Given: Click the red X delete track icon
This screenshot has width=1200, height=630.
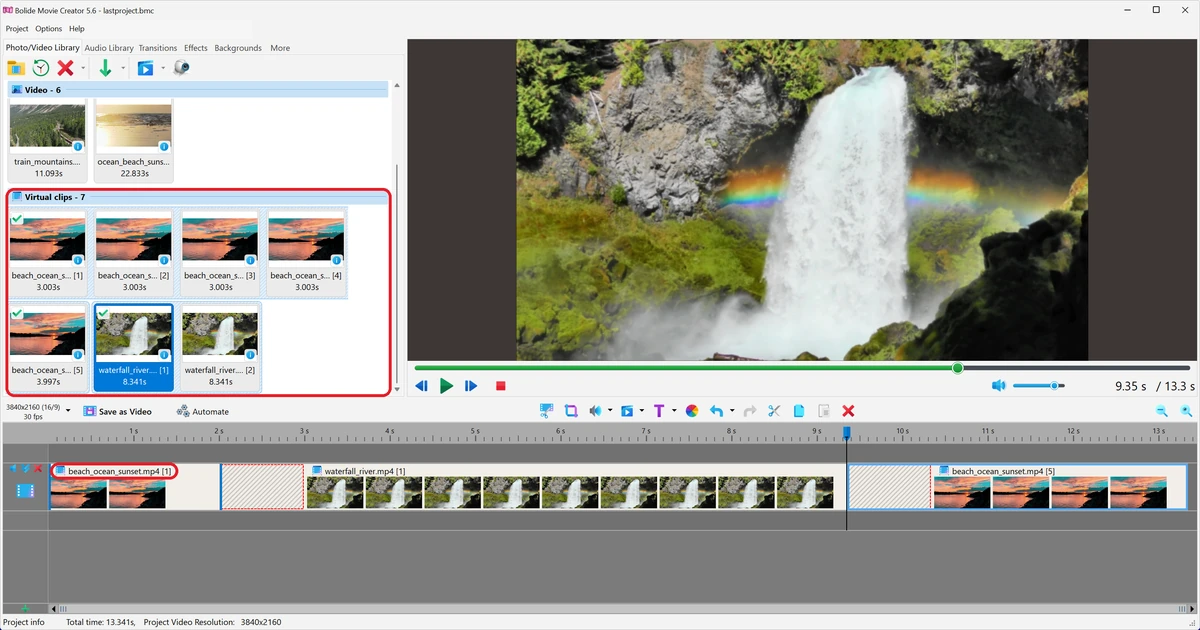Looking at the screenshot, I should [x=38, y=468].
